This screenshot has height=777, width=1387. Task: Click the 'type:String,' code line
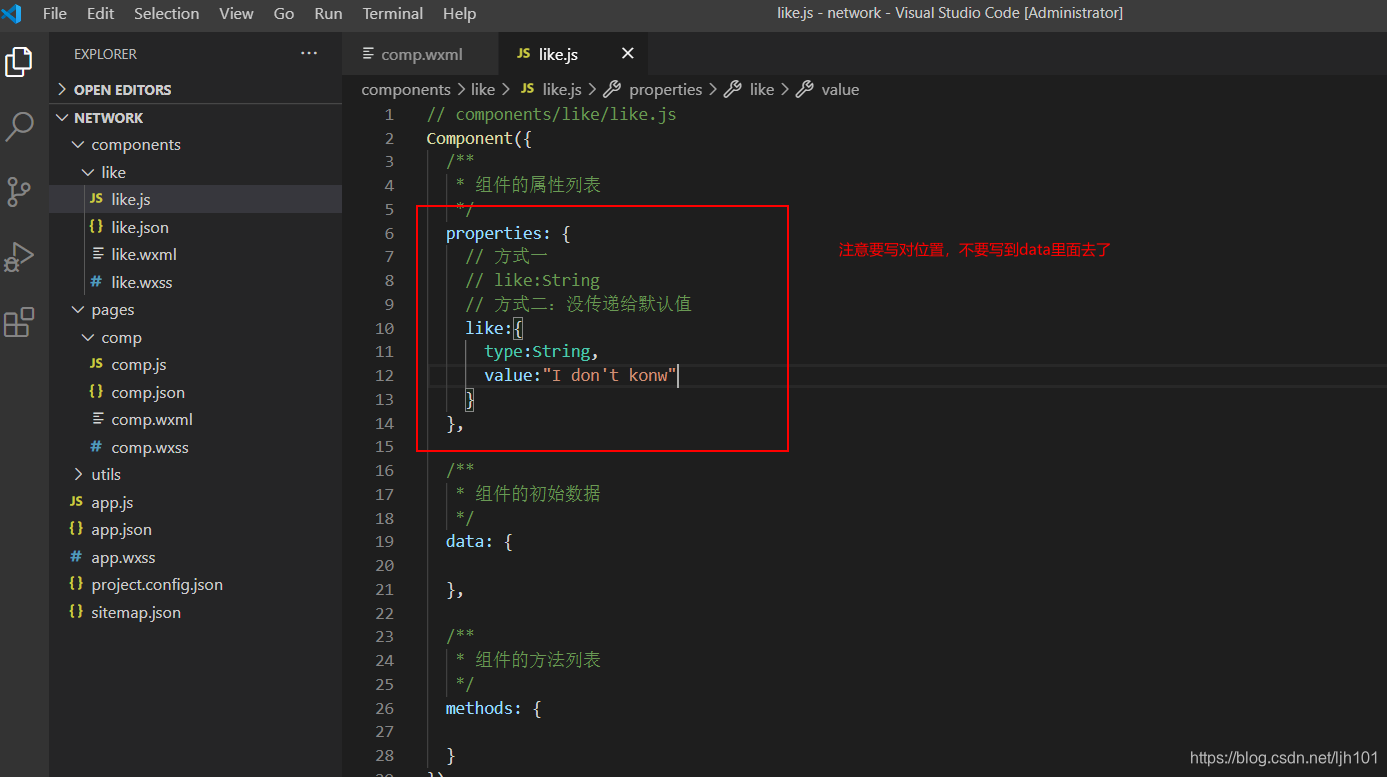coord(541,351)
